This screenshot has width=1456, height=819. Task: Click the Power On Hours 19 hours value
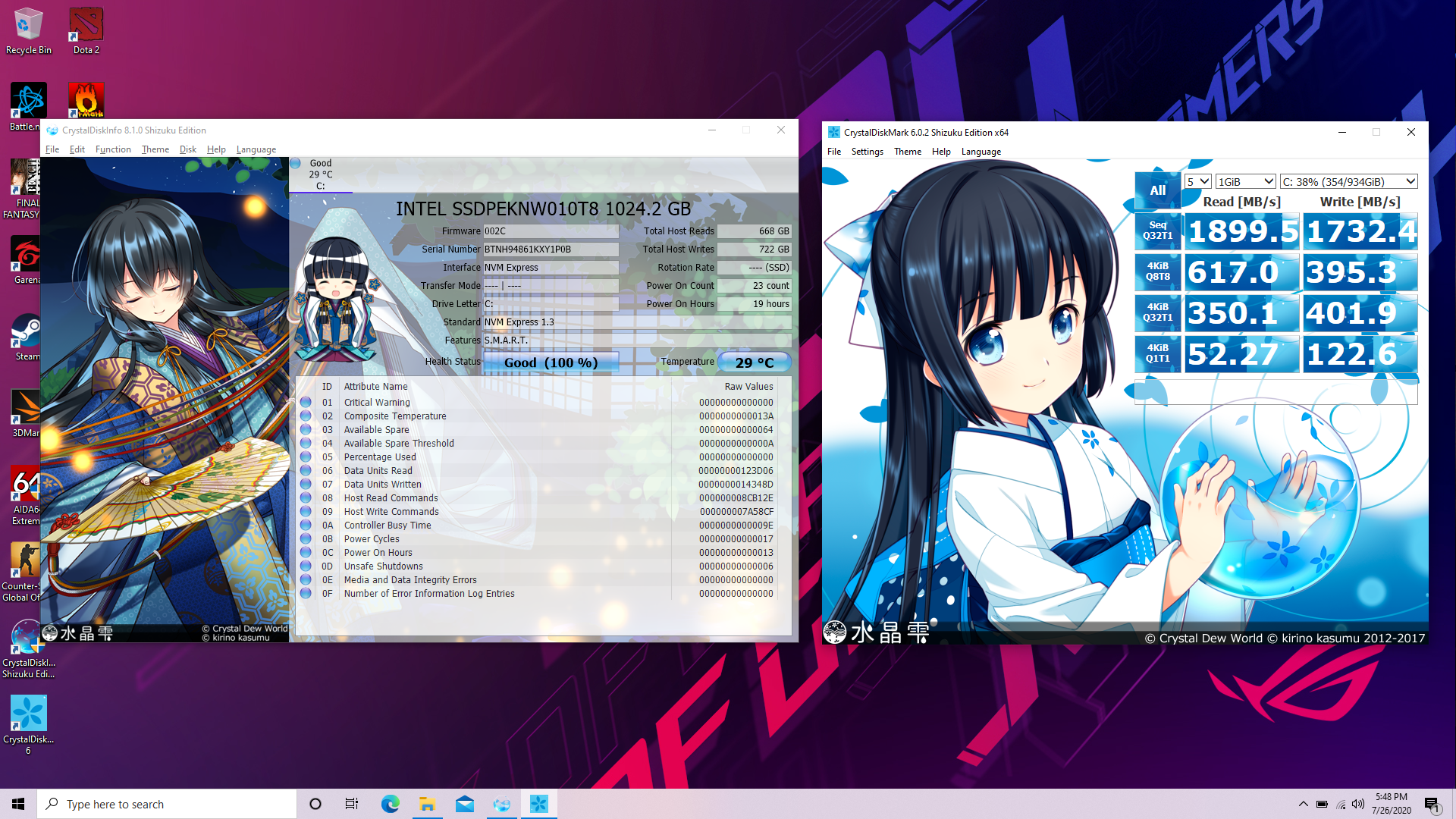coord(755,304)
